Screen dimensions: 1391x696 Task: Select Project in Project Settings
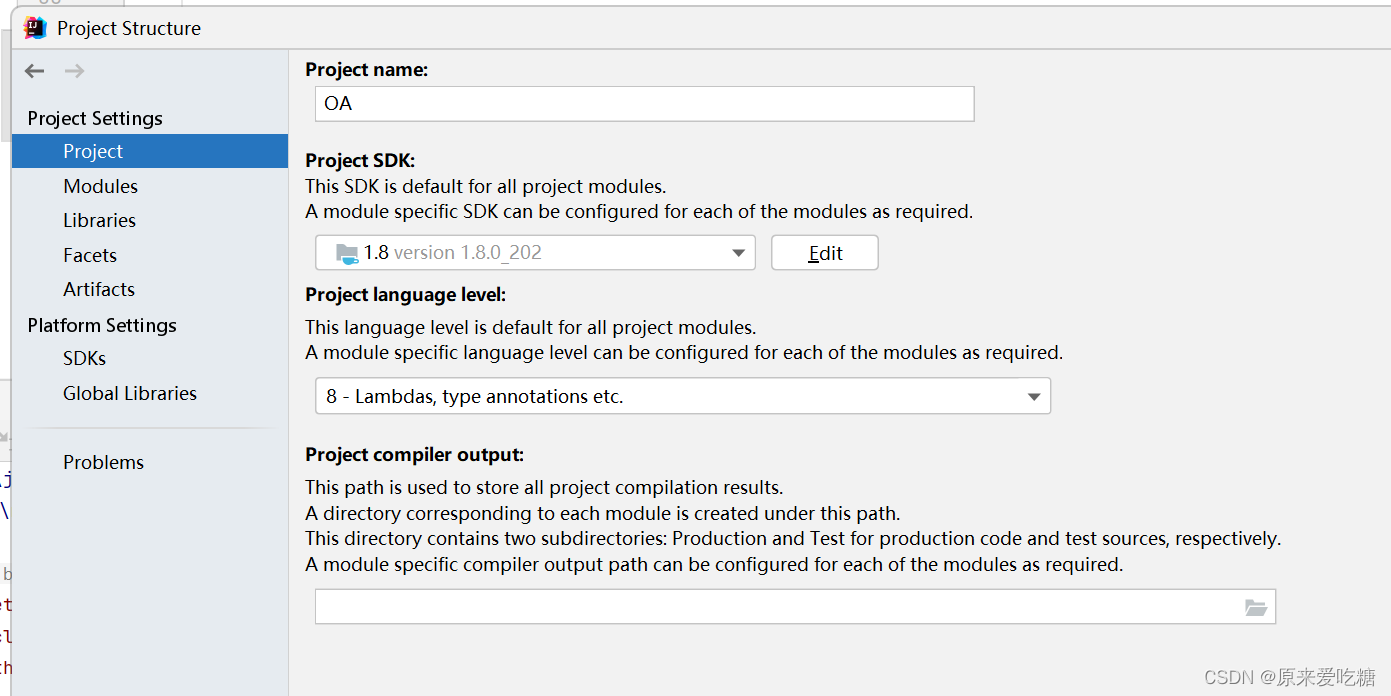[x=92, y=151]
